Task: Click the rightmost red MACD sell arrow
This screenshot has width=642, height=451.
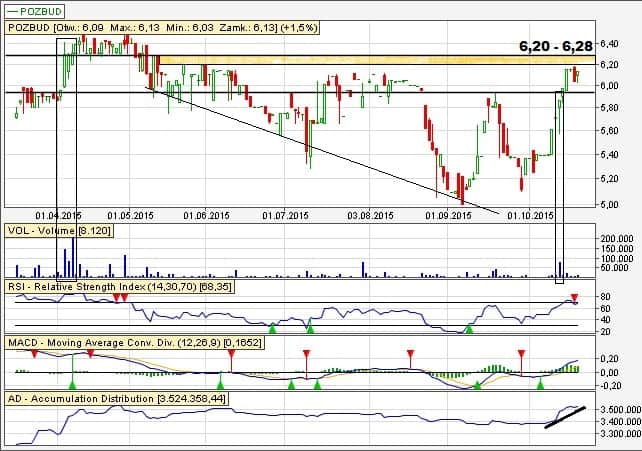Action: tap(520, 354)
